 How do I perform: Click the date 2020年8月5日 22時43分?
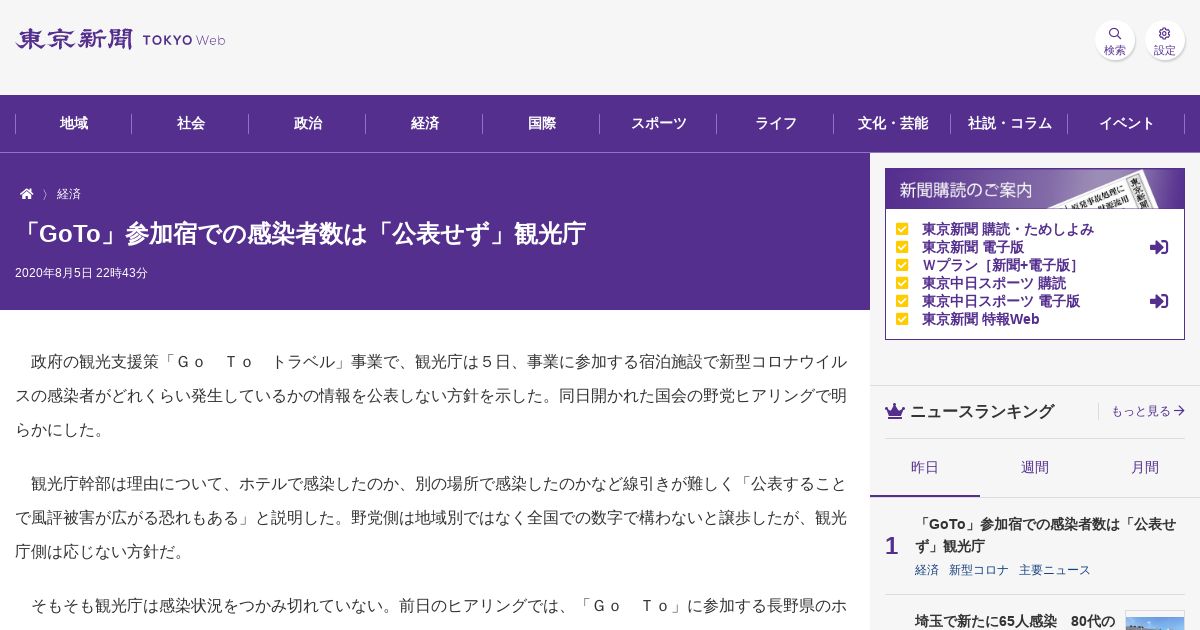[82, 273]
